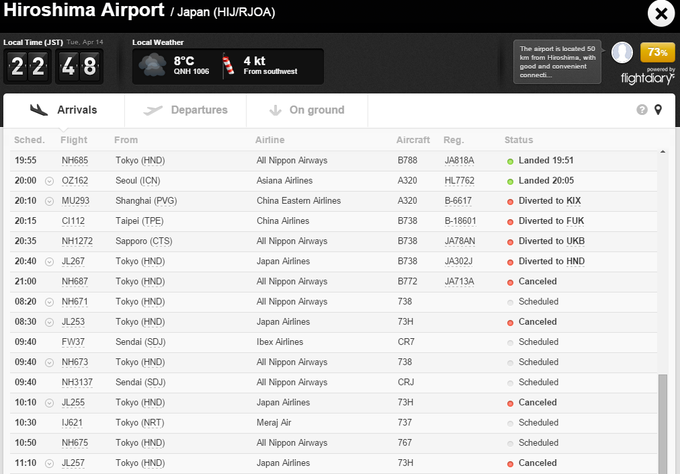Open flight CI112 link
Viewport: 680px width, 474px height.
click(x=73, y=221)
